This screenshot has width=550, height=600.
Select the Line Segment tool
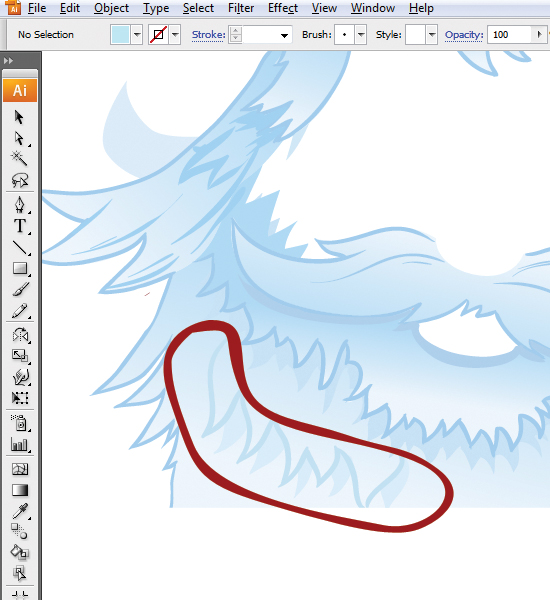20,248
